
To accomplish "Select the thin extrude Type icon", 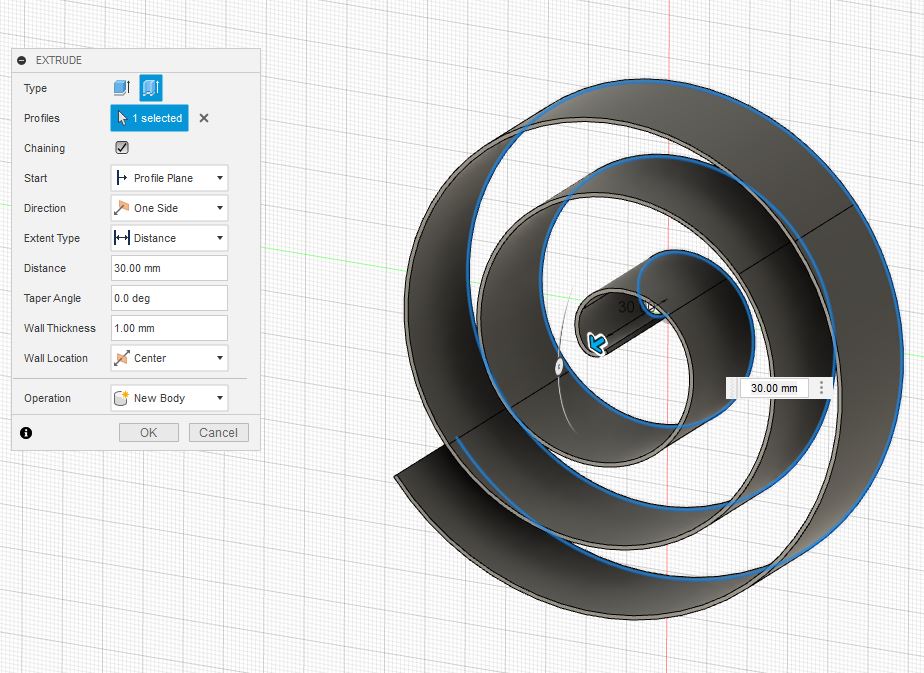I will [151, 88].
